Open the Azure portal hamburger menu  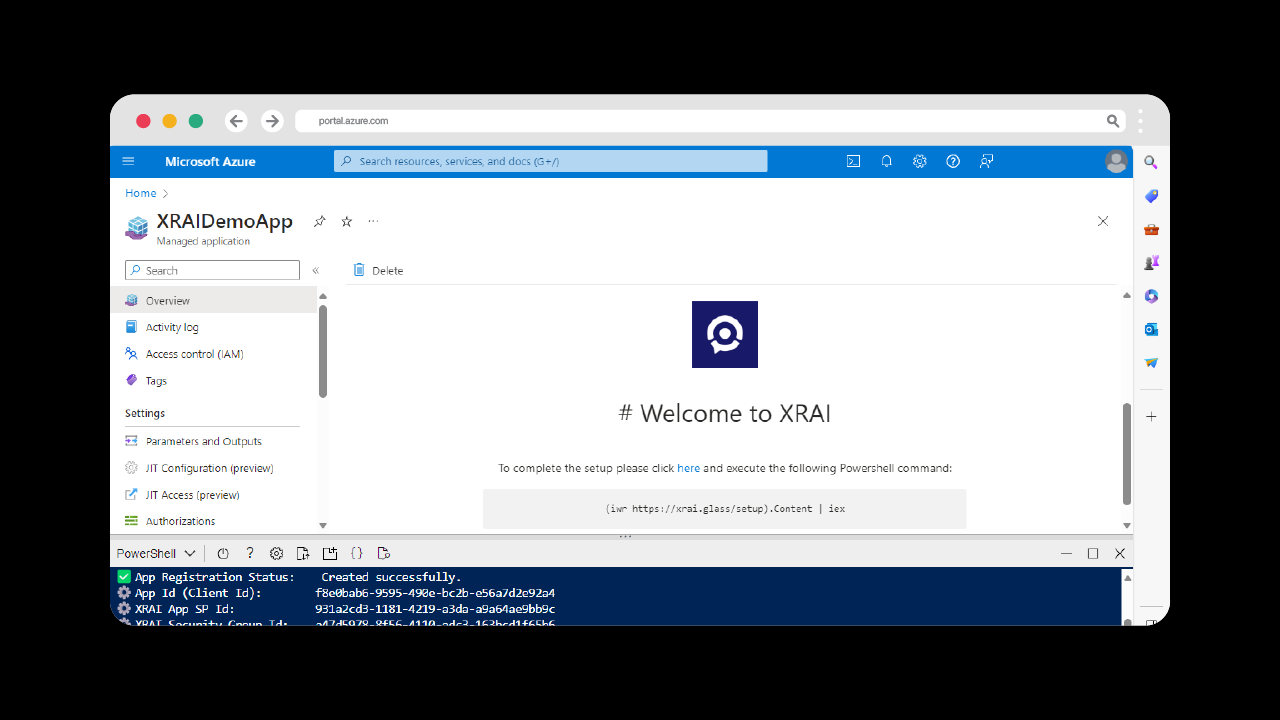(128, 161)
